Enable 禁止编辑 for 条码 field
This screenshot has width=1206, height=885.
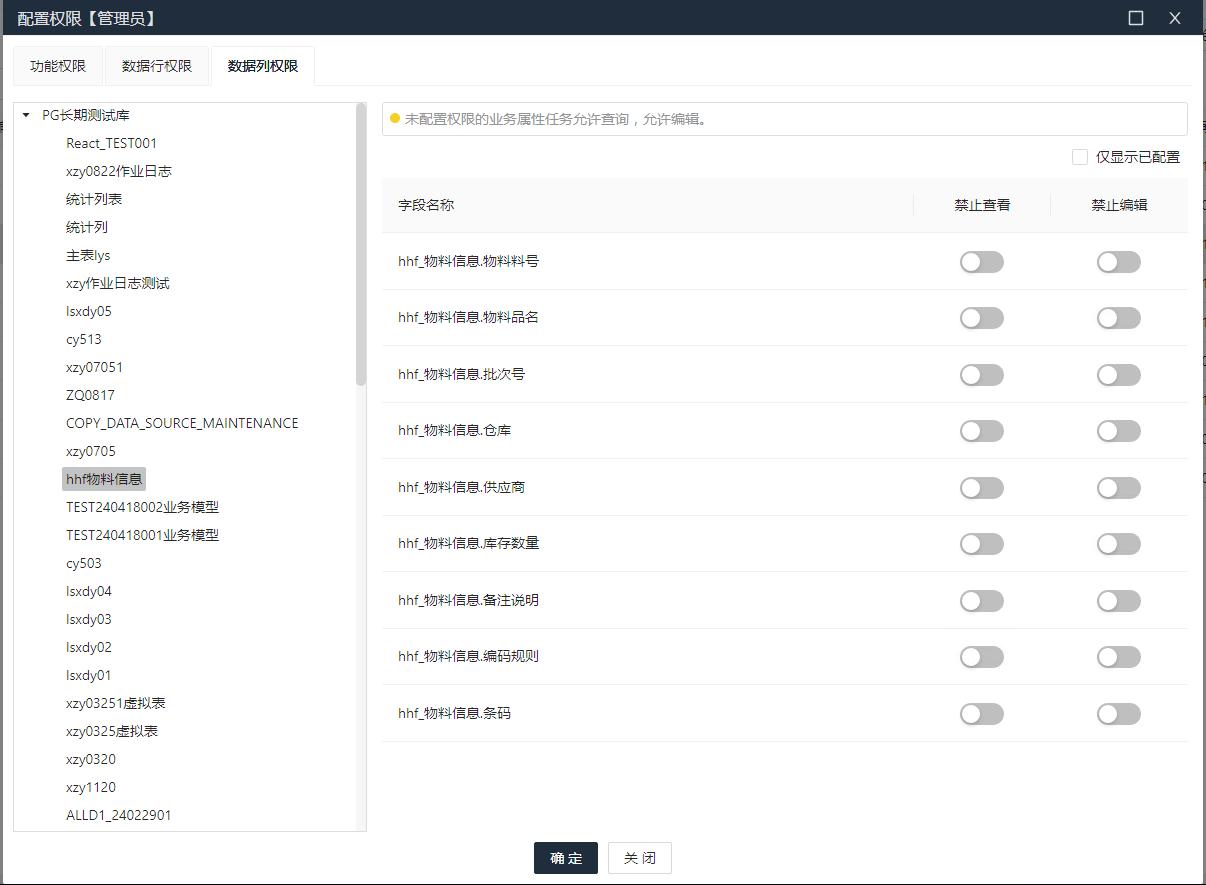[x=1118, y=714]
